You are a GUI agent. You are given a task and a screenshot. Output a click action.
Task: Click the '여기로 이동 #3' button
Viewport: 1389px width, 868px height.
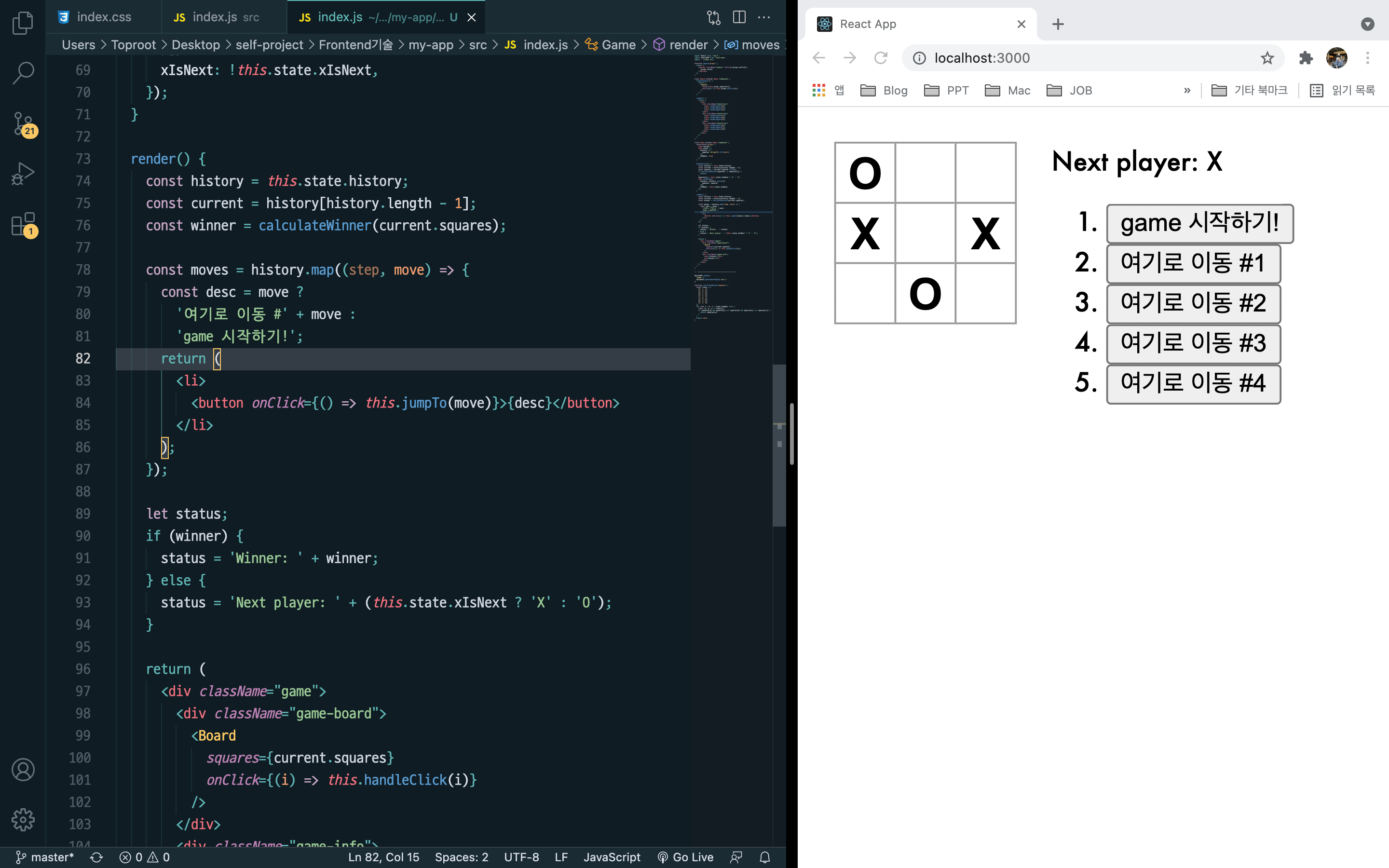(x=1193, y=343)
